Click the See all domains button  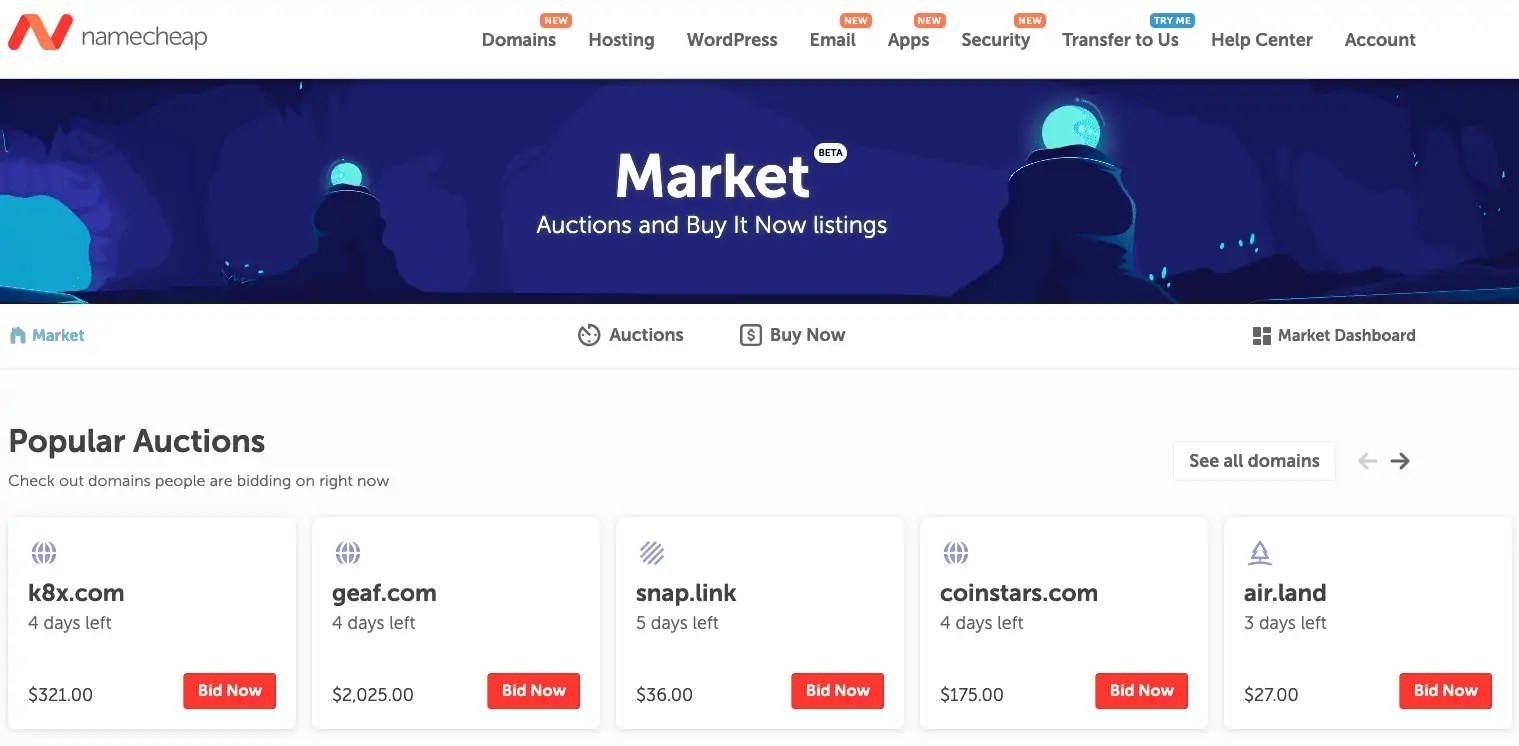click(1253, 460)
